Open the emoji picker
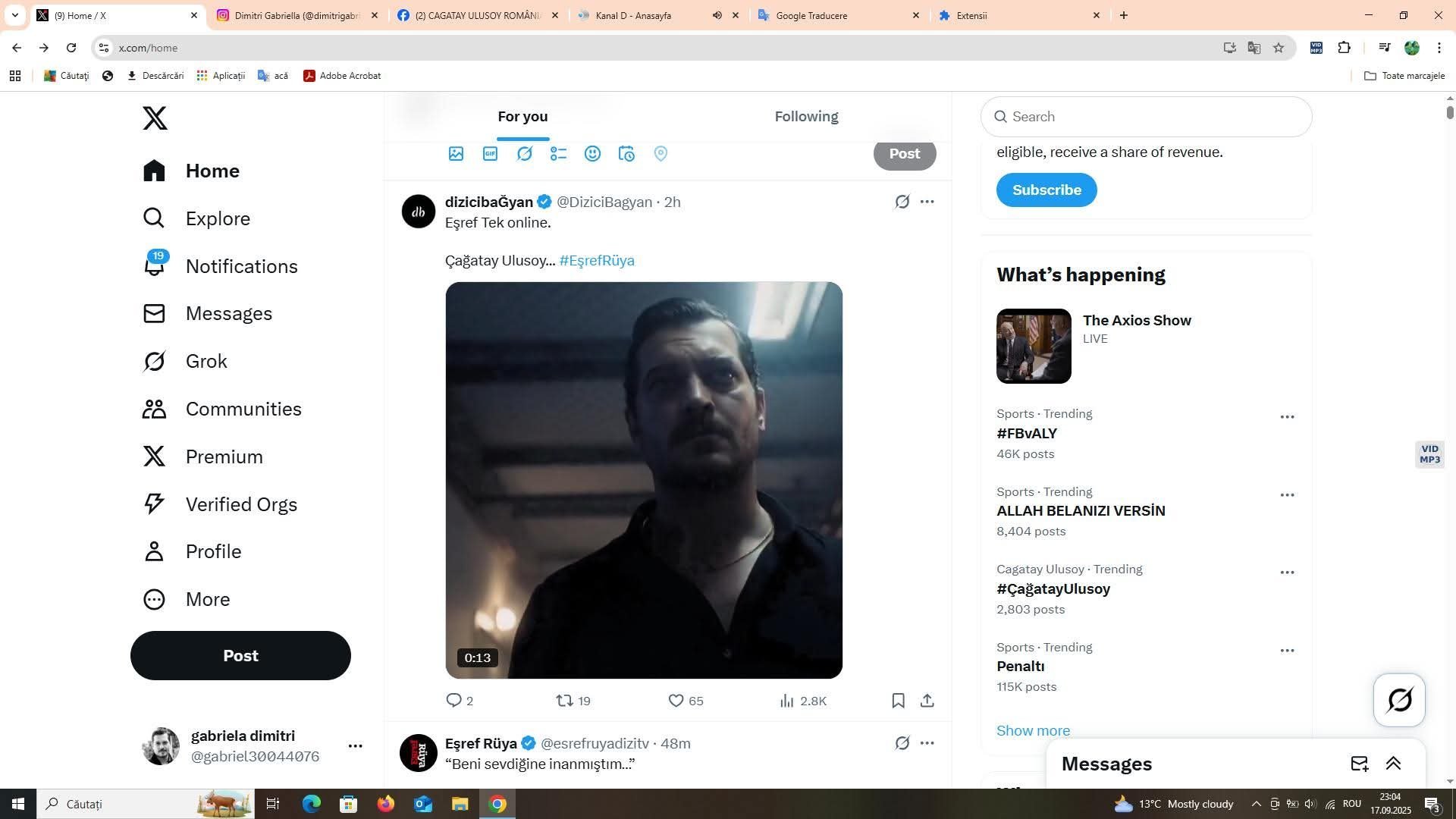The height and width of the screenshot is (819, 1456). [592, 154]
